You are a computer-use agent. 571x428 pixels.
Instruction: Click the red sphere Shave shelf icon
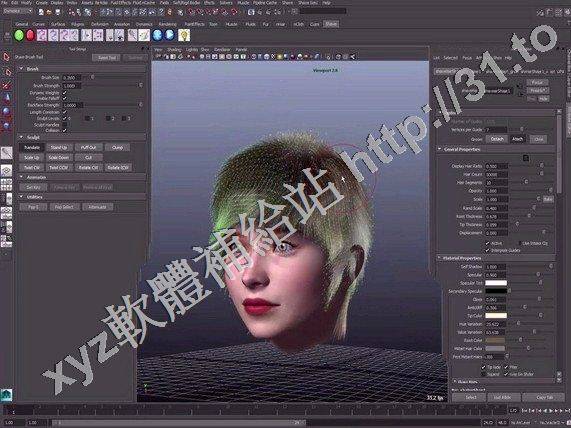(x=30, y=35)
